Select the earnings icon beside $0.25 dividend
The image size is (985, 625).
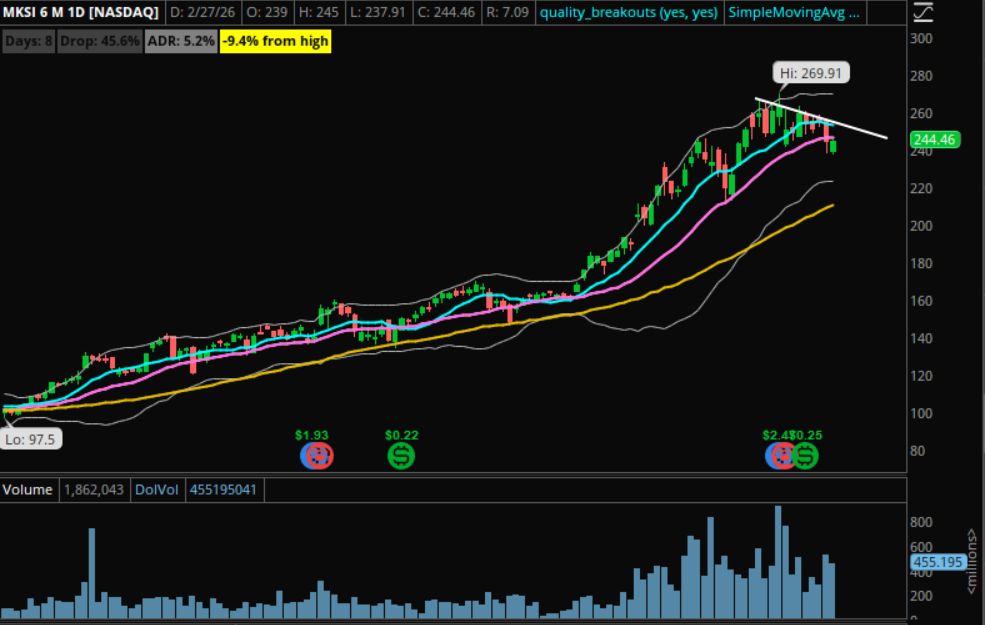781,456
